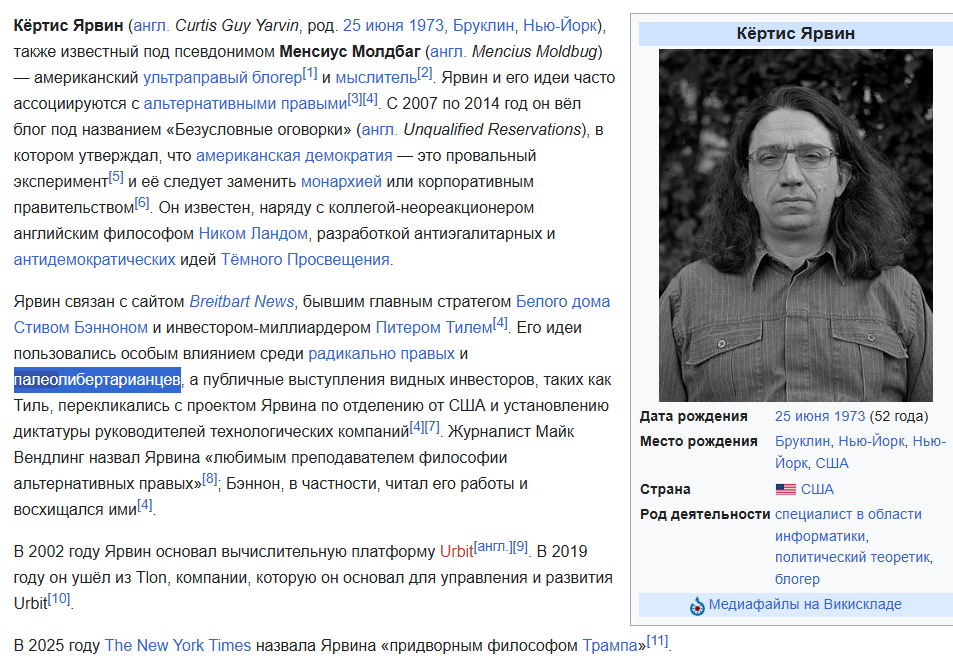Image resolution: width=953 pixels, height=664 pixels.
Task: Click footnote [4] beside footnote [7]
Action: coord(417,427)
